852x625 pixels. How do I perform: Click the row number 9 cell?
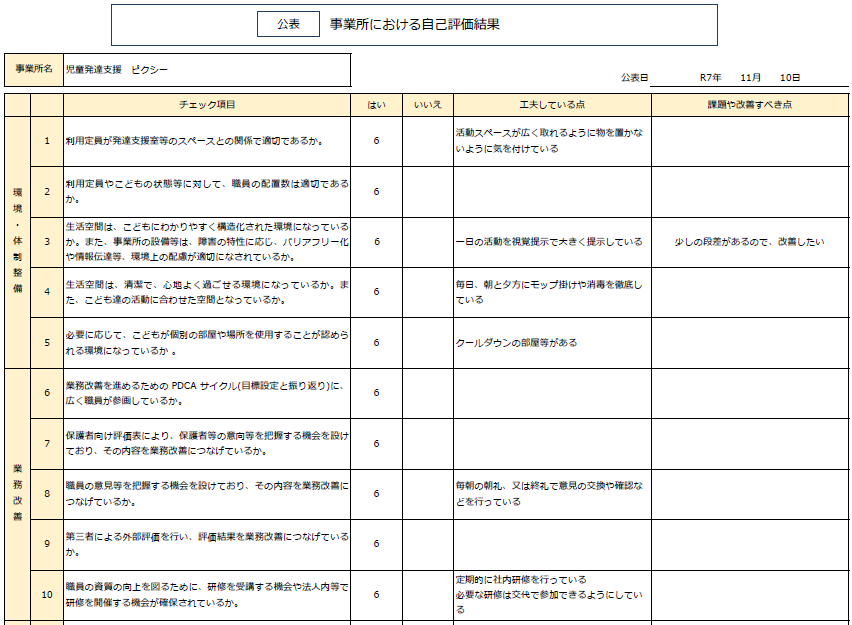[x=47, y=543]
